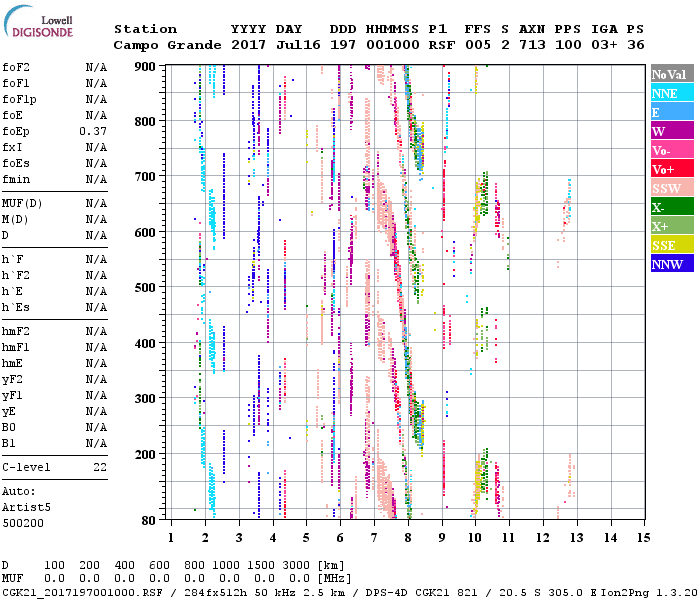Screen dimensions: 700x600
Task: Click the C-level value 22
Action: 100,467
